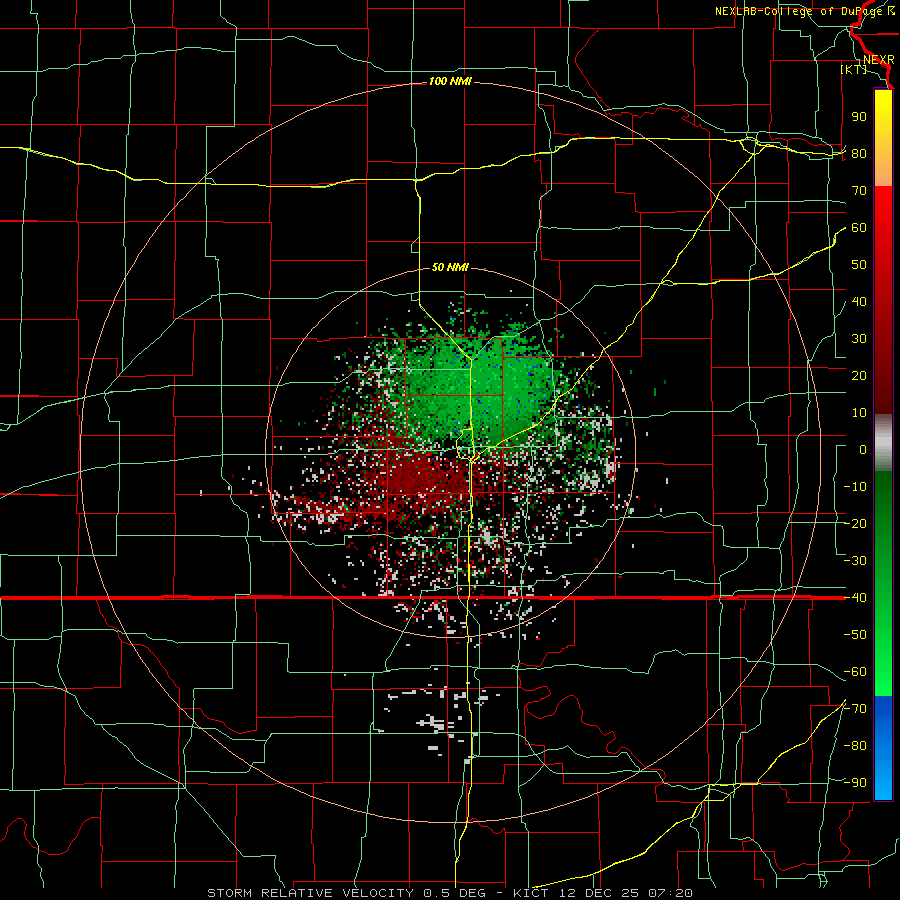The width and height of the screenshot is (900, 900).
Task: Click the Storm Relative Velocity caption text
Action: pos(449,893)
